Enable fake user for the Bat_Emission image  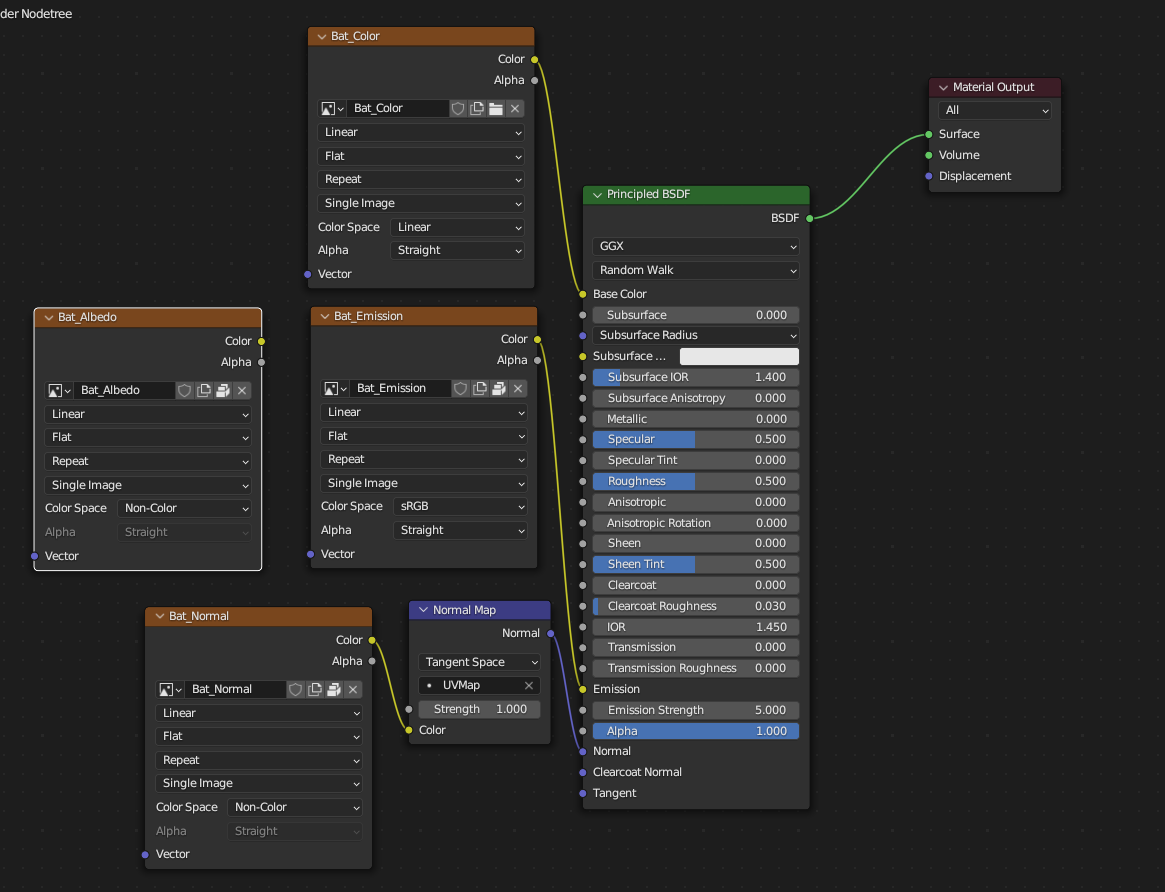click(461, 388)
